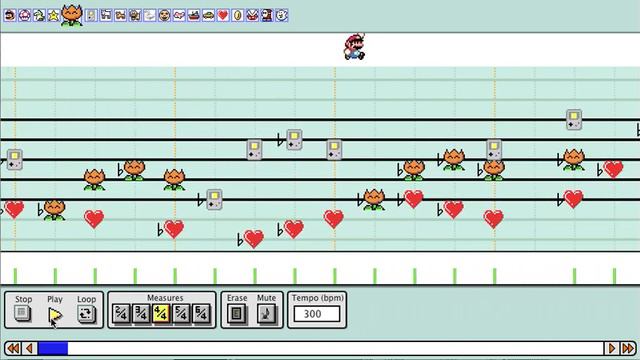This screenshot has width=640, height=360.
Task: Select the Mushroom instrument icon
Action: [x=25, y=16]
